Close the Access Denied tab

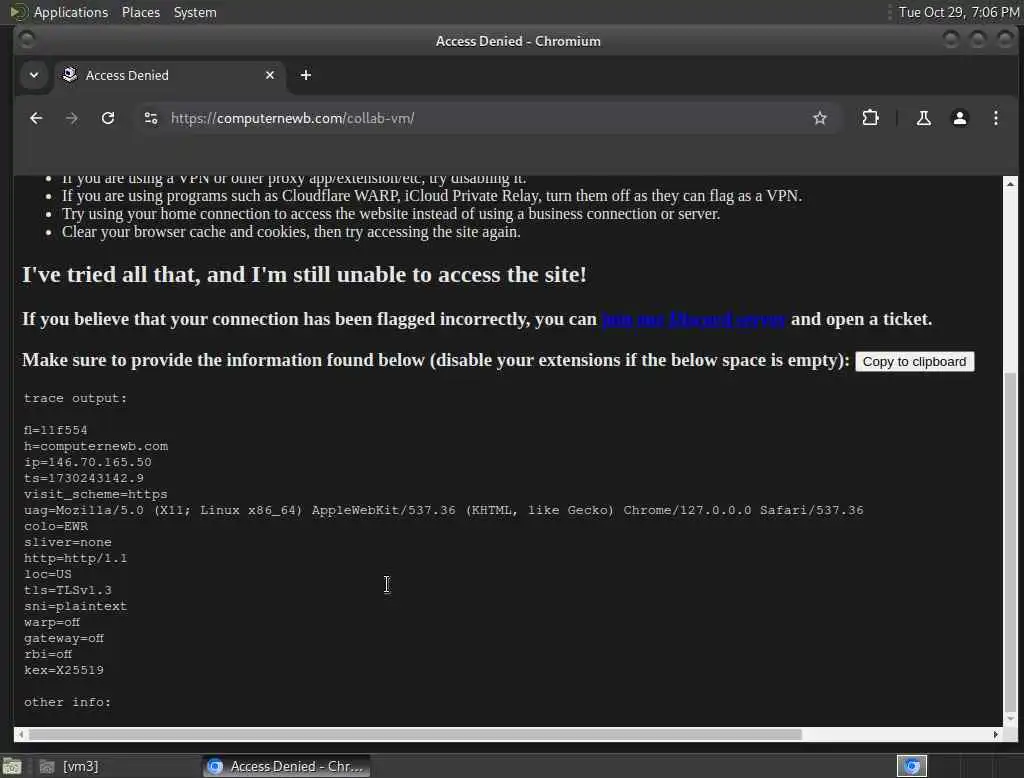(x=270, y=75)
